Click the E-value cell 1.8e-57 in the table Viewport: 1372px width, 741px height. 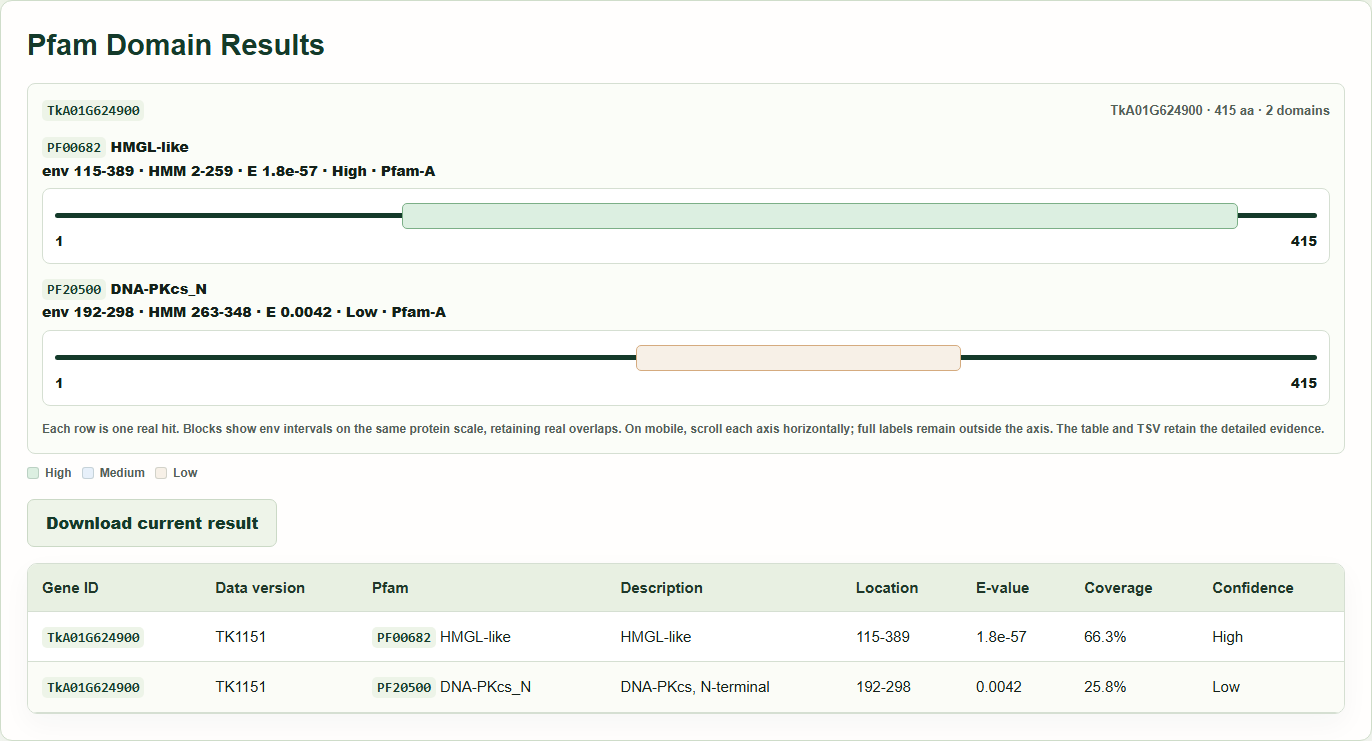click(x=1001, y=637)
